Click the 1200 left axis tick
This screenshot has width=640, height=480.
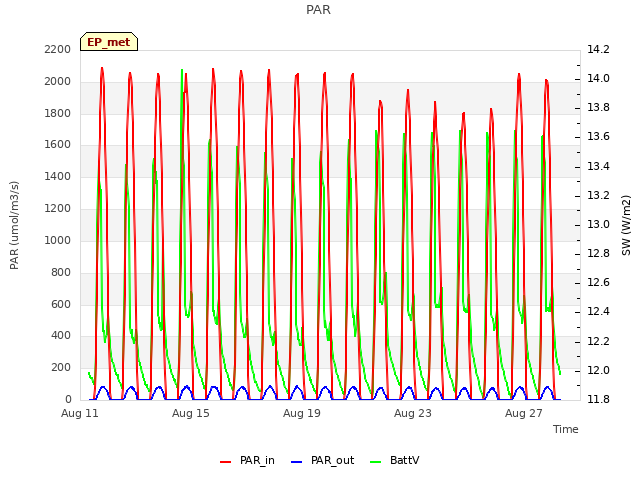(58, 208)
